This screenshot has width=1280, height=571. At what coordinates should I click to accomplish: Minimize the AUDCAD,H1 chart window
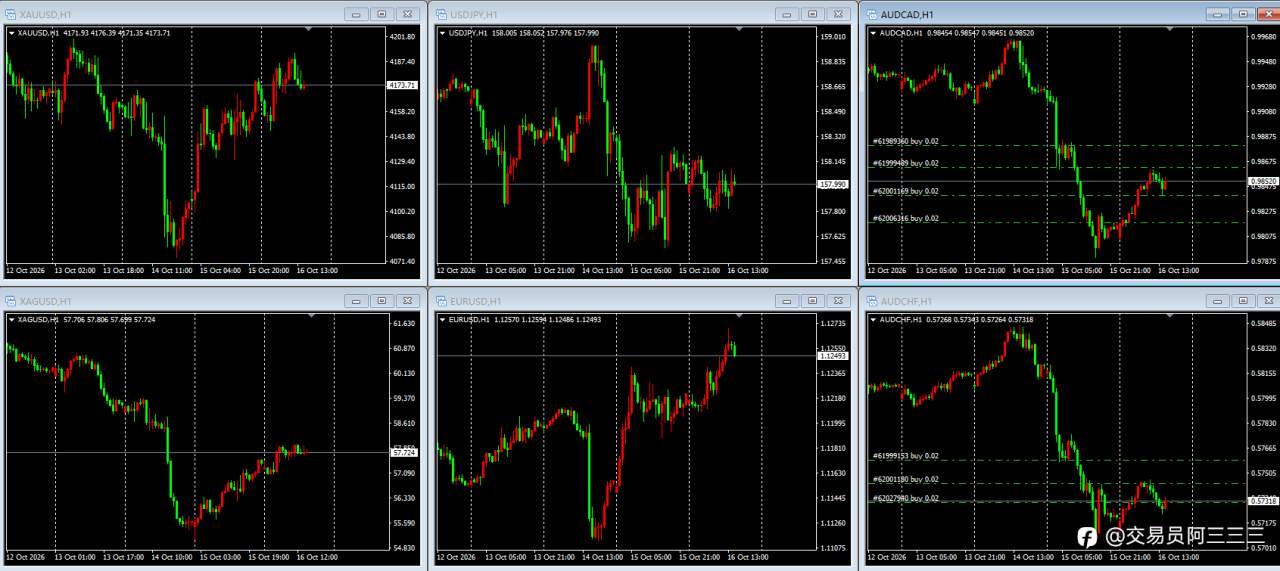[x=1218, y=14]
